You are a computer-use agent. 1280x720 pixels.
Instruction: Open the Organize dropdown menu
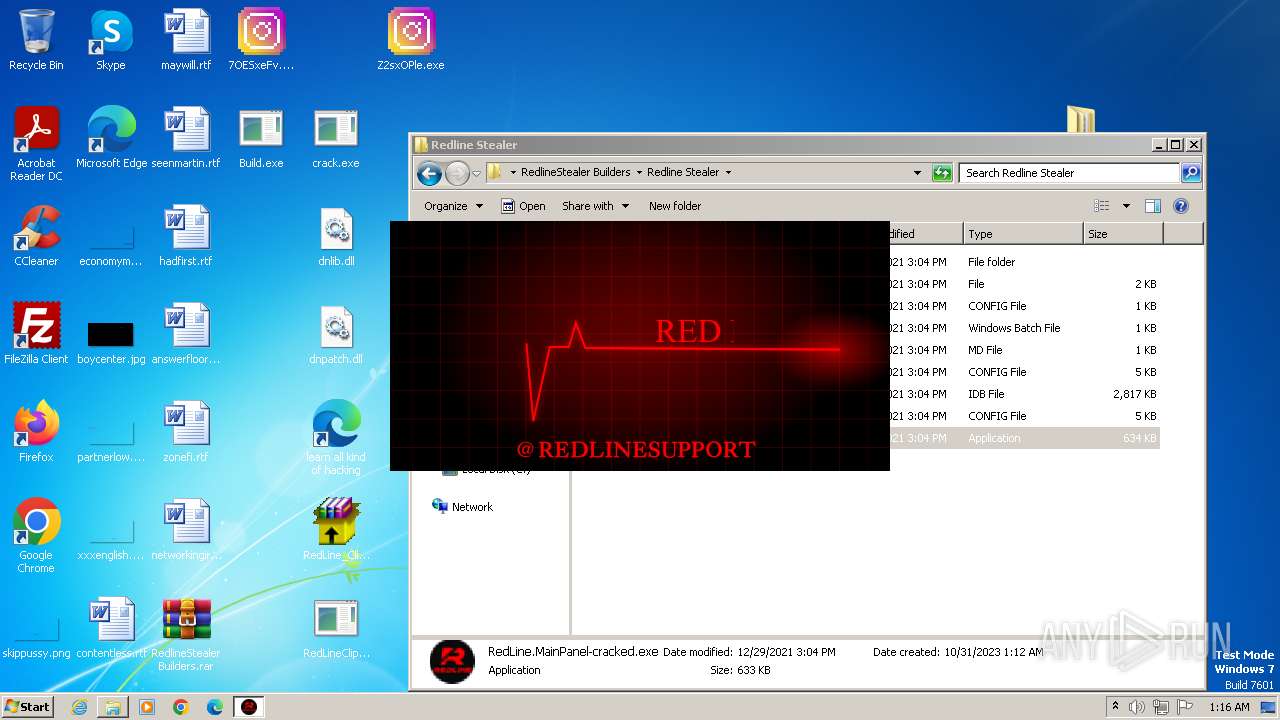(453, 206)
